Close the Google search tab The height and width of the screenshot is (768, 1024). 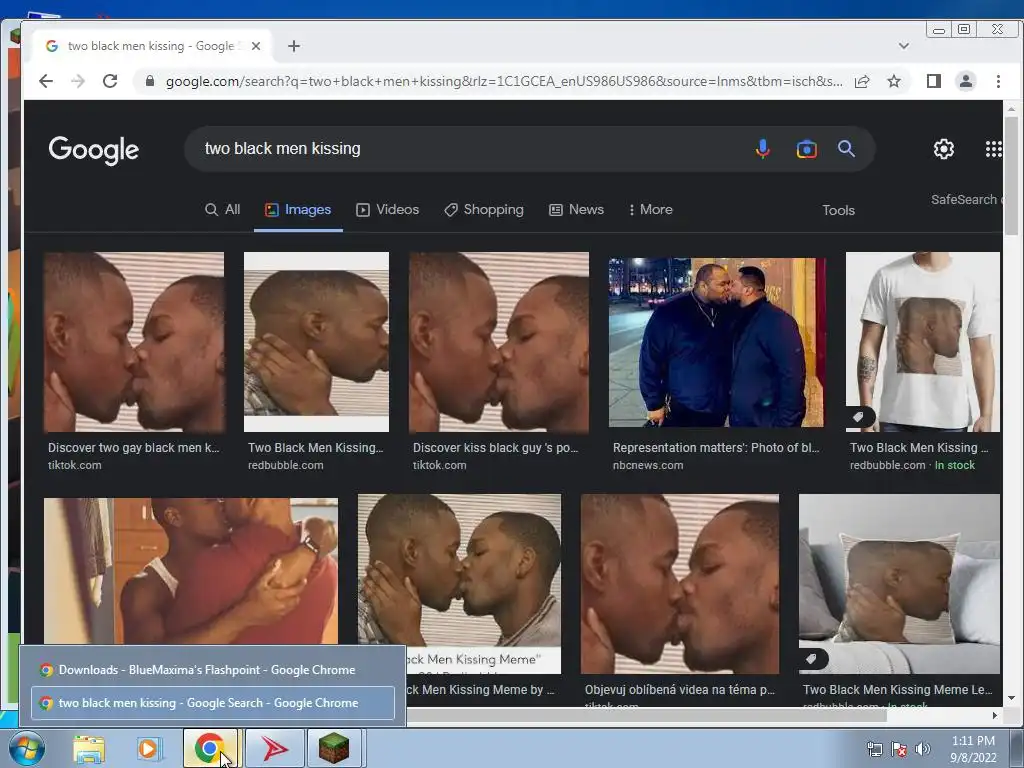coord(256,46)
